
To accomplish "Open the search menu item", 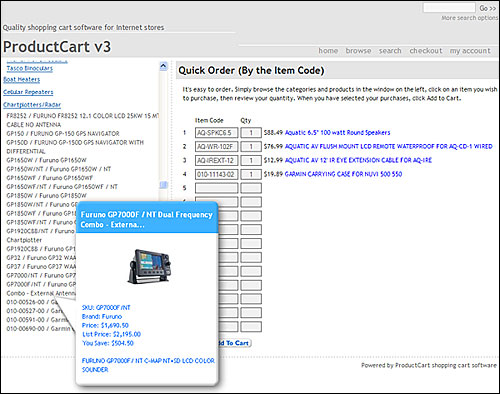I will [390, 51].
